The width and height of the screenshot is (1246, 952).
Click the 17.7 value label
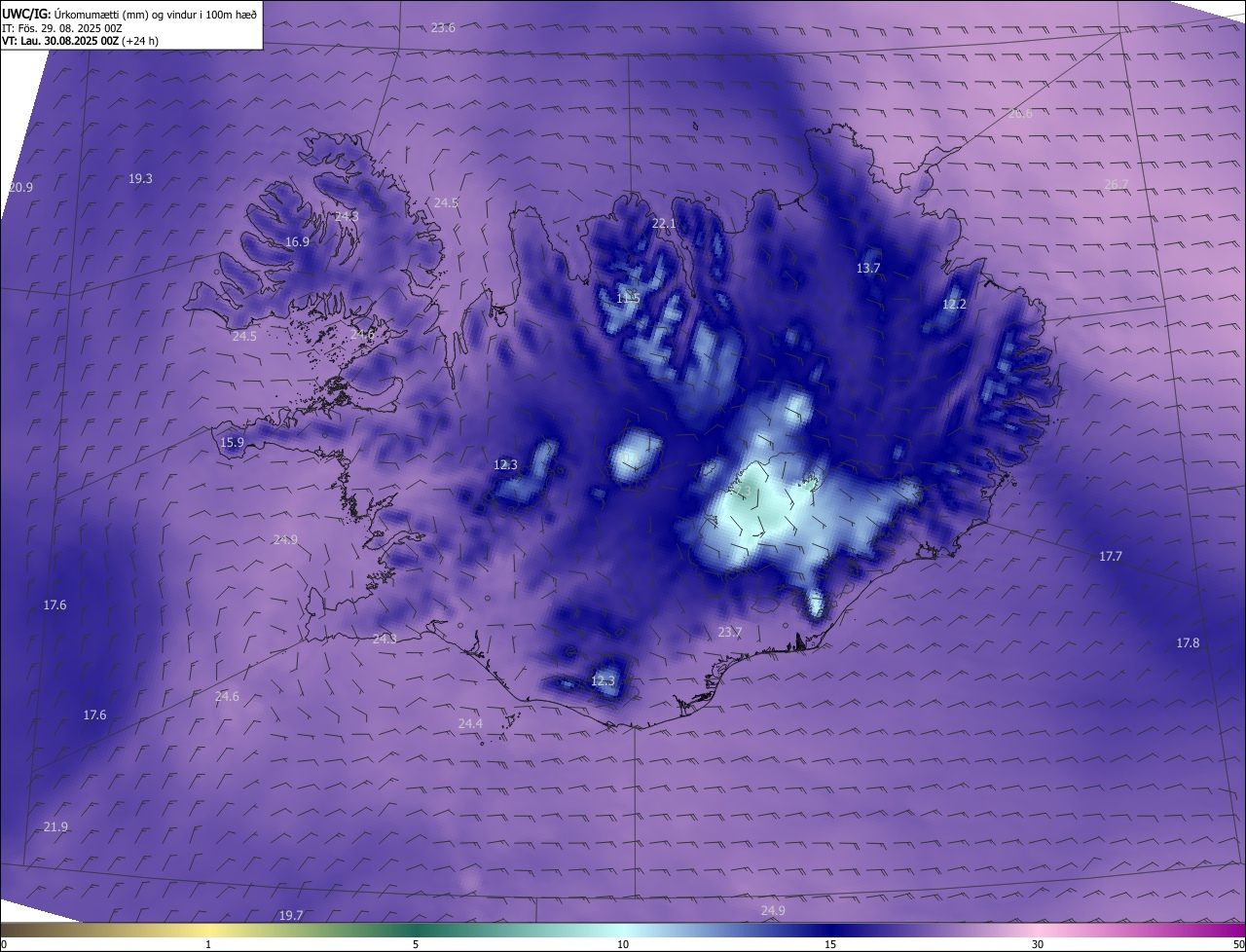pos(1111,556)
